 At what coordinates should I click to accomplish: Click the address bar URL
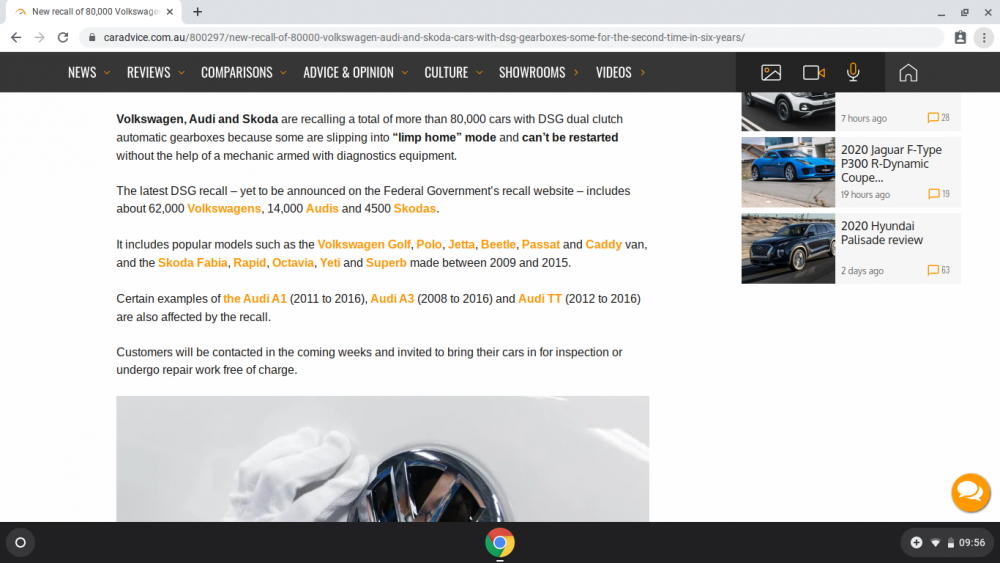tap(424, 38)
